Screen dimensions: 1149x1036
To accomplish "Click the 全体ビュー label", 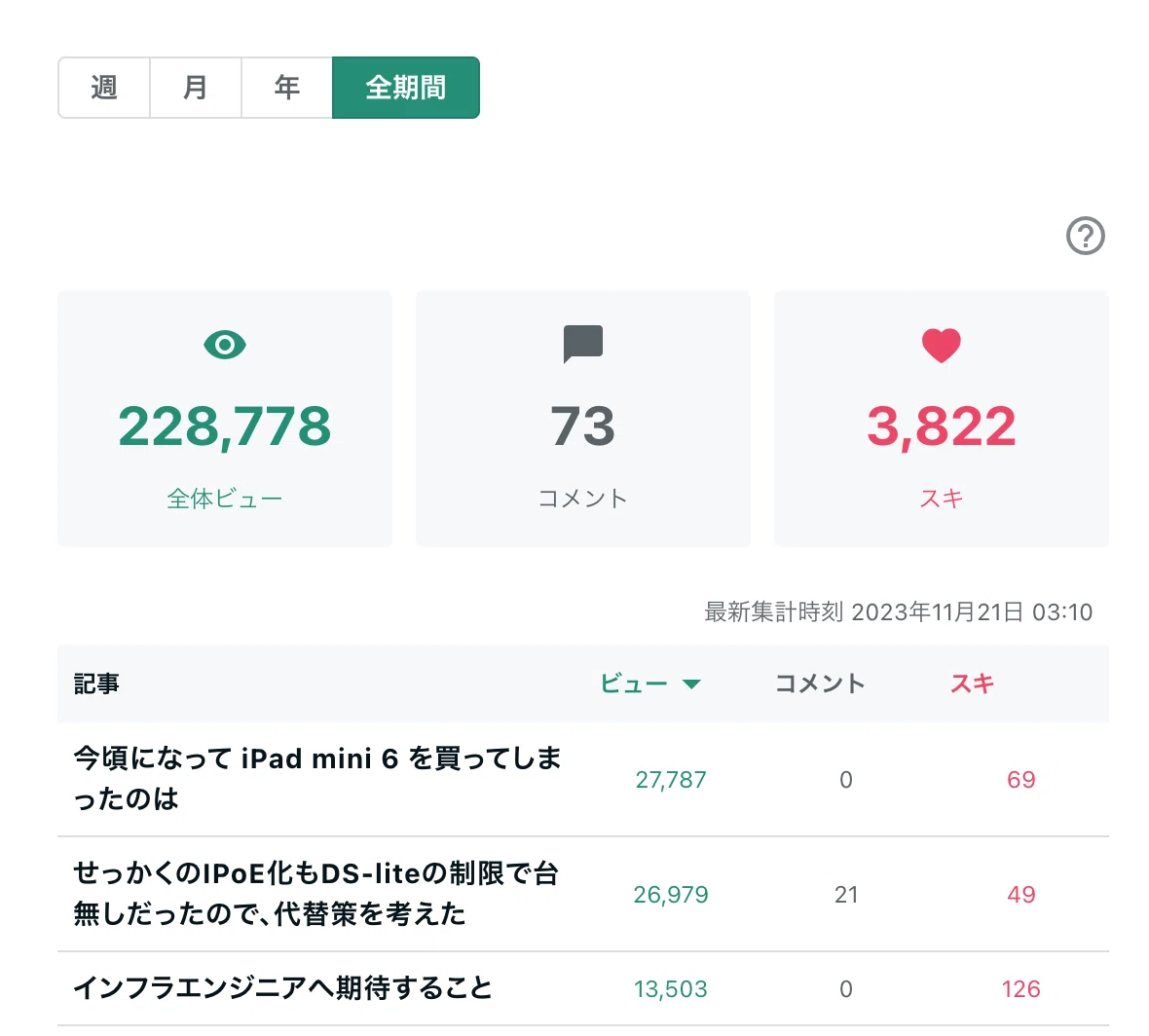I will (x=224, y=499).
